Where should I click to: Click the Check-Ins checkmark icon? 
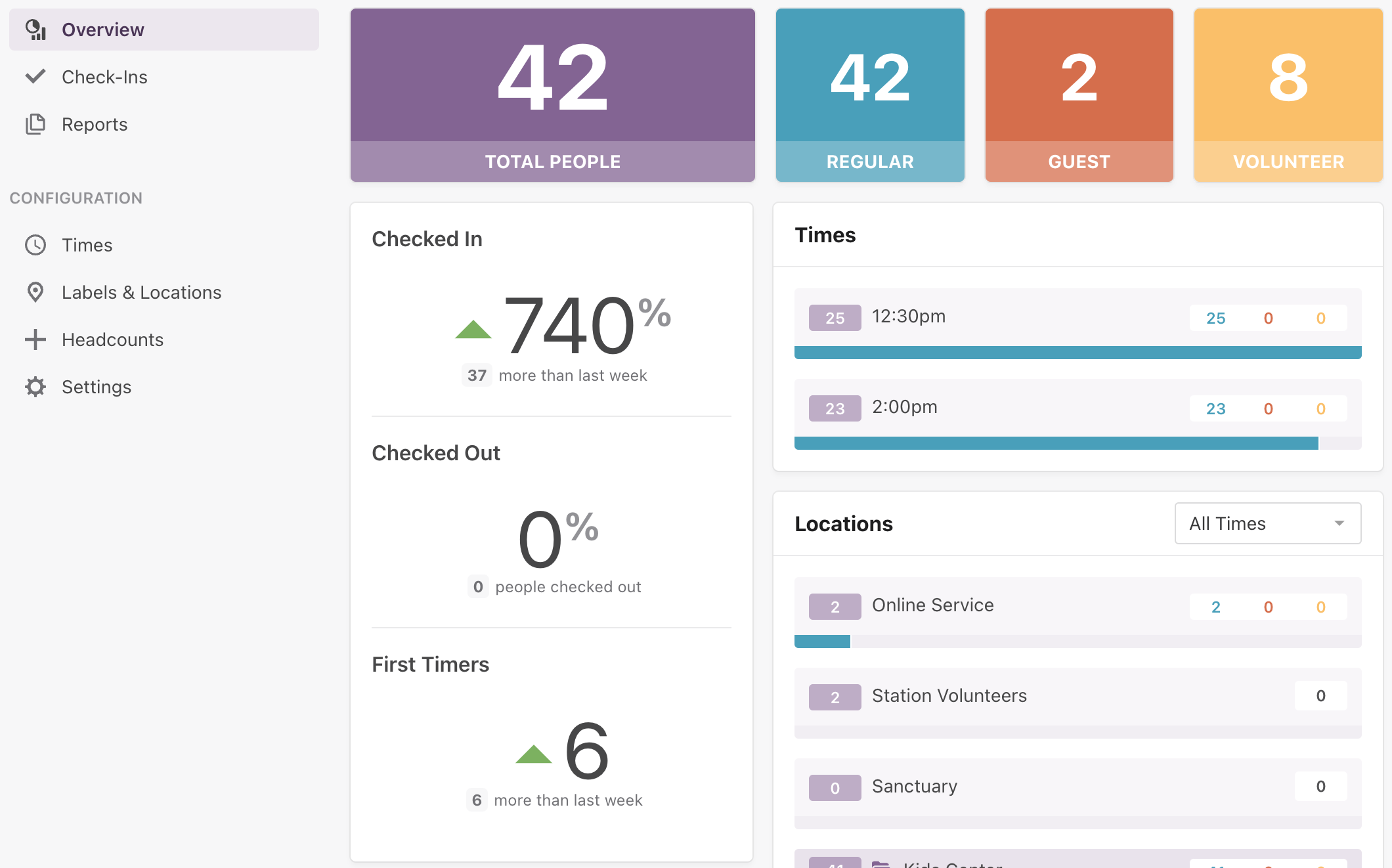click(35, 77)
